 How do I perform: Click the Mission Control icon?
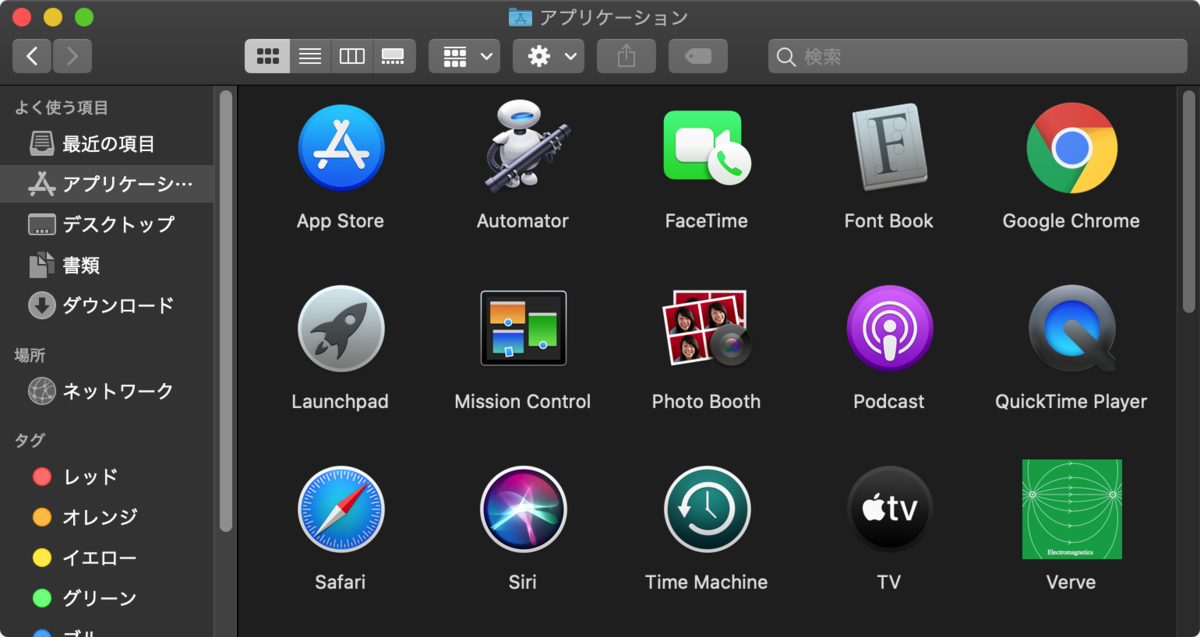(523, 328)
